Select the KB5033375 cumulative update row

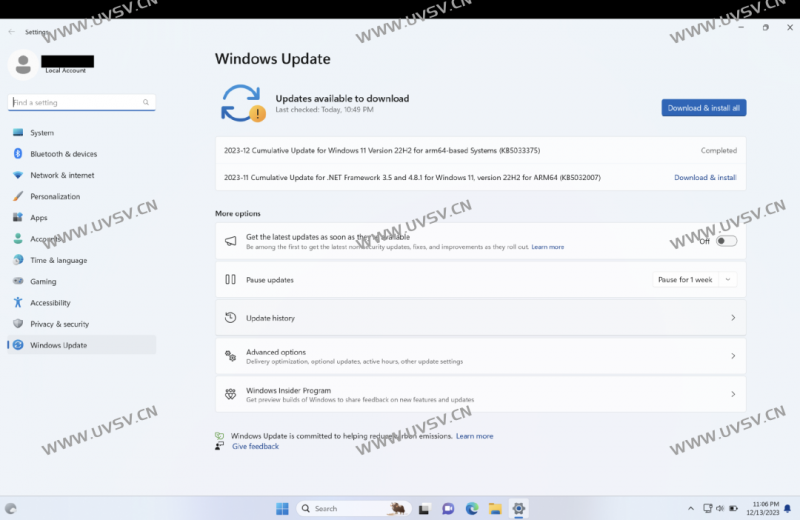(481, 150)
